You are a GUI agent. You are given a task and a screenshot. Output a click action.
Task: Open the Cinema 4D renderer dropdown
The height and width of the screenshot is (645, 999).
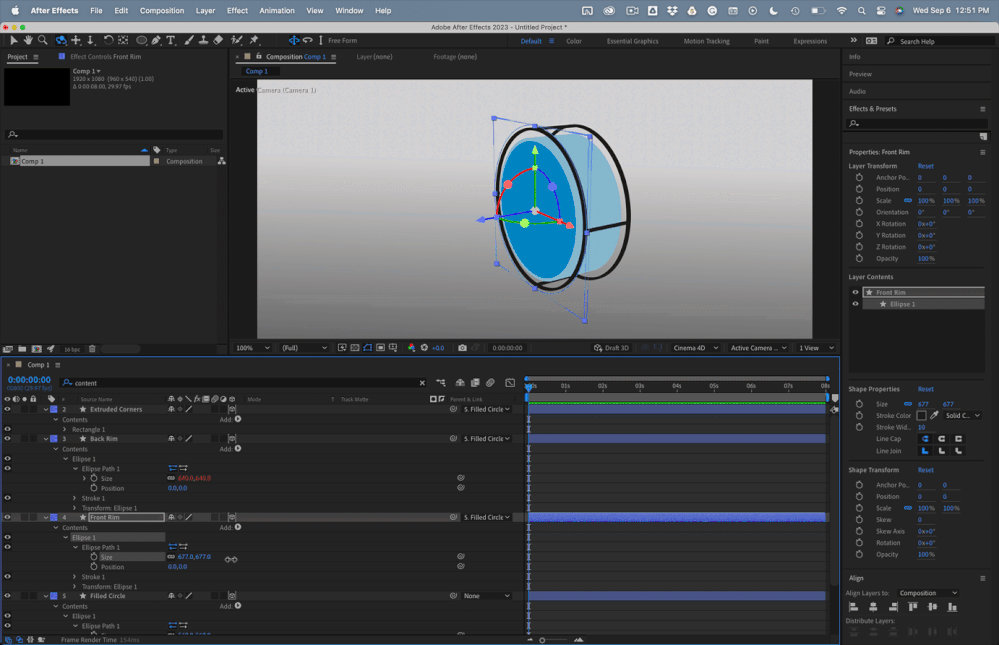[695, 347]
